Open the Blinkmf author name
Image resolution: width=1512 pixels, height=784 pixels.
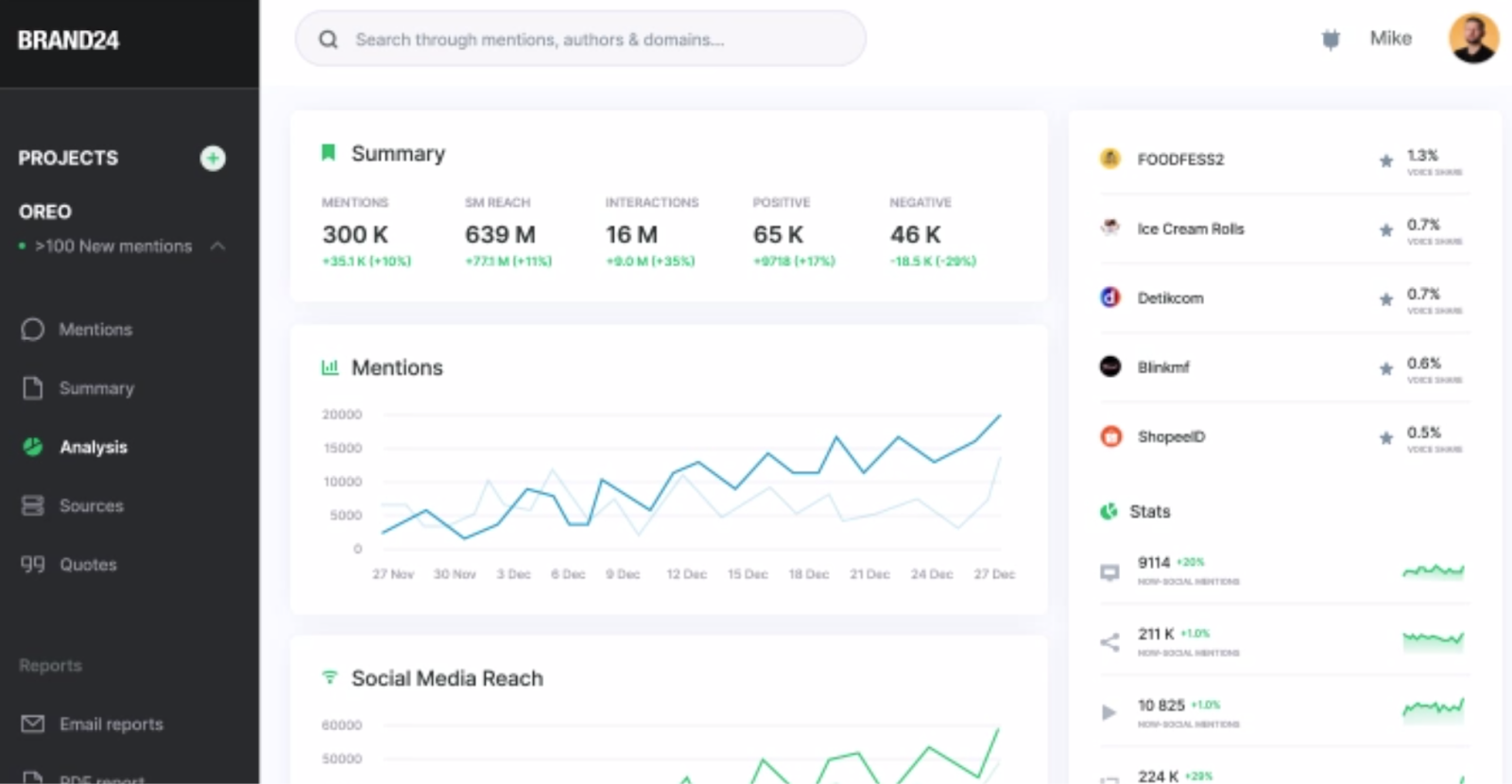click(x=1163, y=366)
